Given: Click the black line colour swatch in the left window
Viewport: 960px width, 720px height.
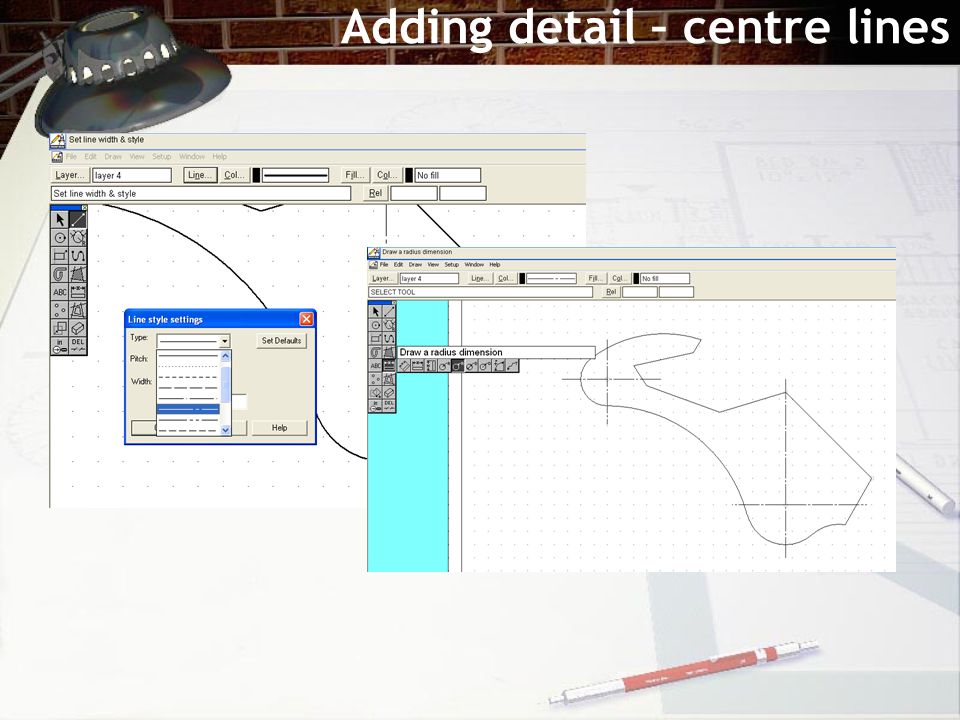Looking at the screenshot, I should coord(257,175).
